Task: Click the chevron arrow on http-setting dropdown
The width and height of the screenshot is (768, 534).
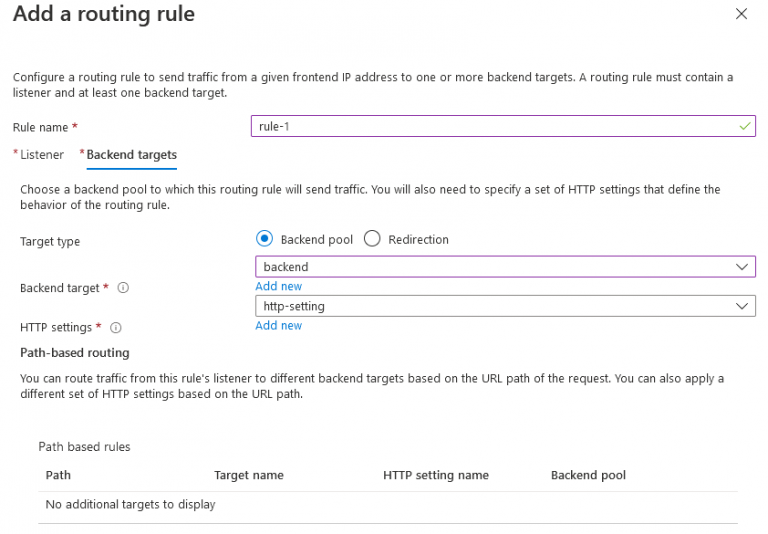Action: pos(742,307)
